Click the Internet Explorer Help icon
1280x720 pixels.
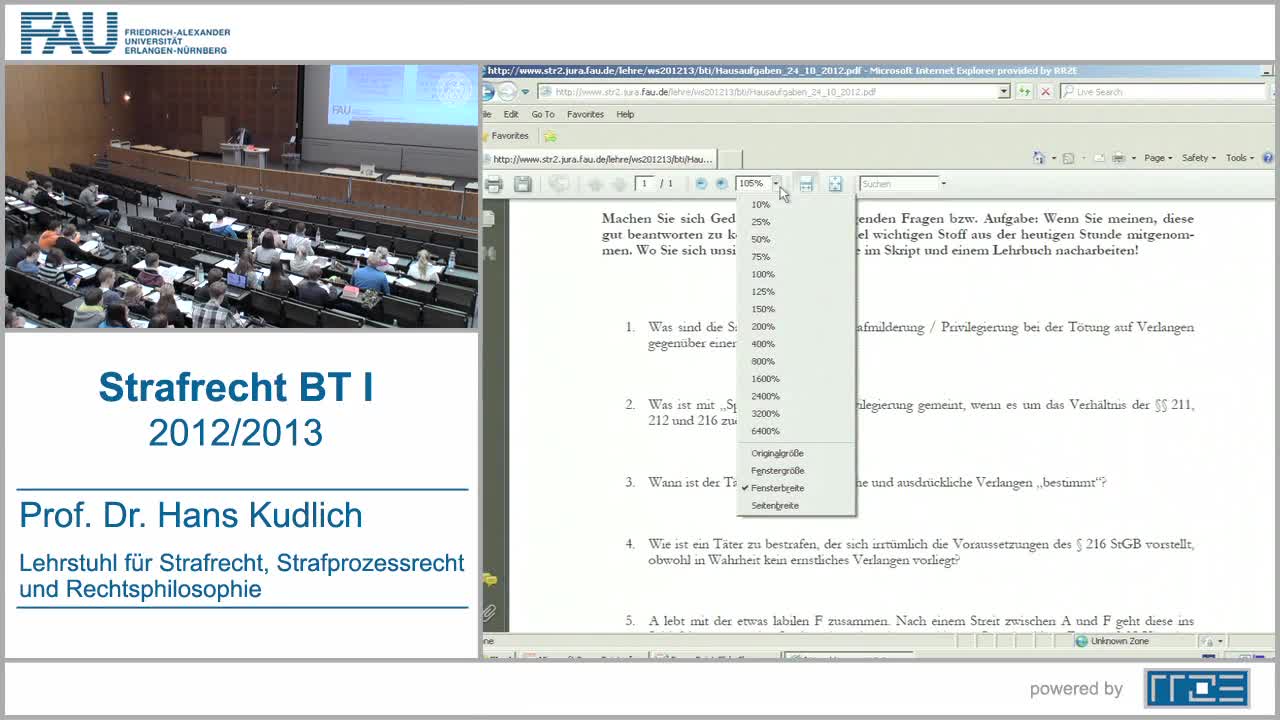[1268, 157]
